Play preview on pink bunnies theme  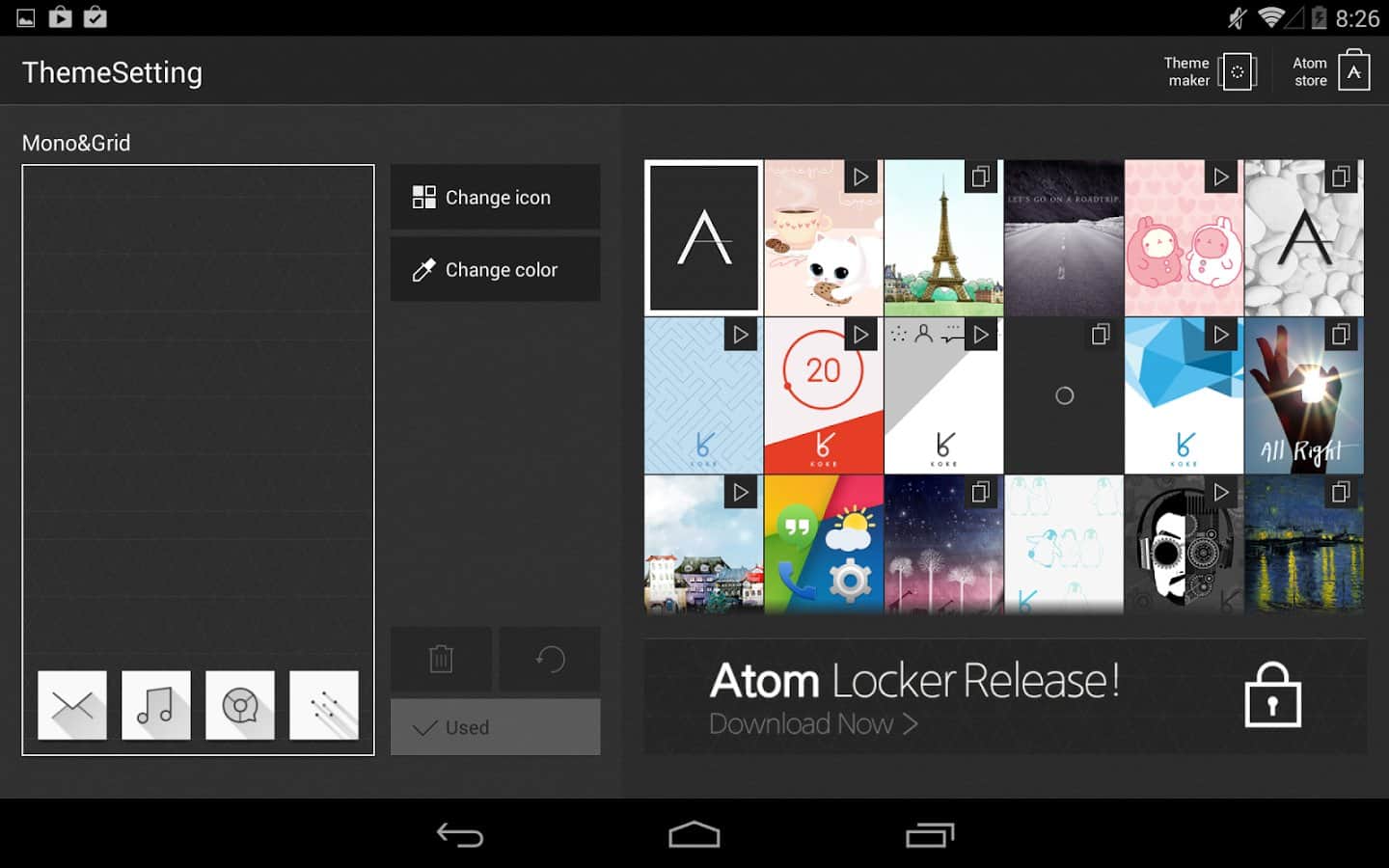[1220, 177]
